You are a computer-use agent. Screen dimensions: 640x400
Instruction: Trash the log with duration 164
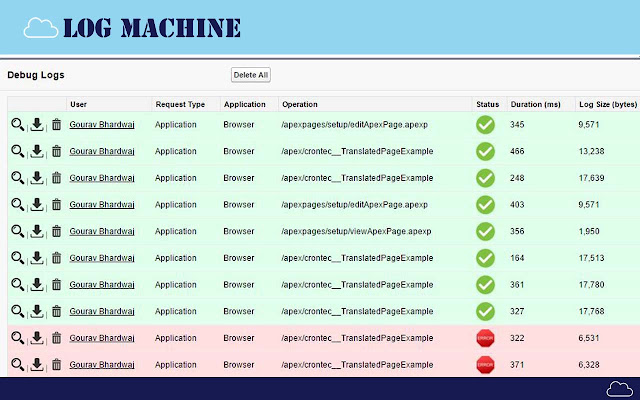click(56, 258)
